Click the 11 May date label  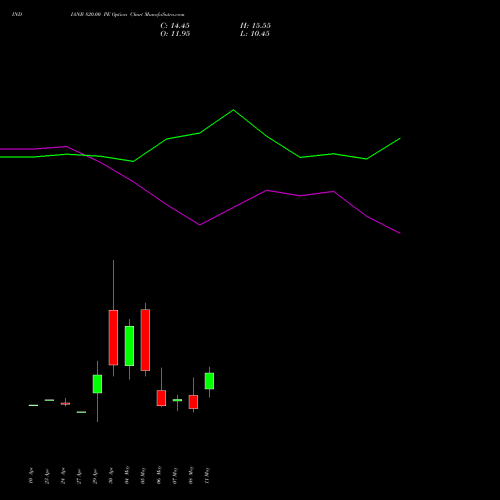pyautogui.click(x=207, y=476)
